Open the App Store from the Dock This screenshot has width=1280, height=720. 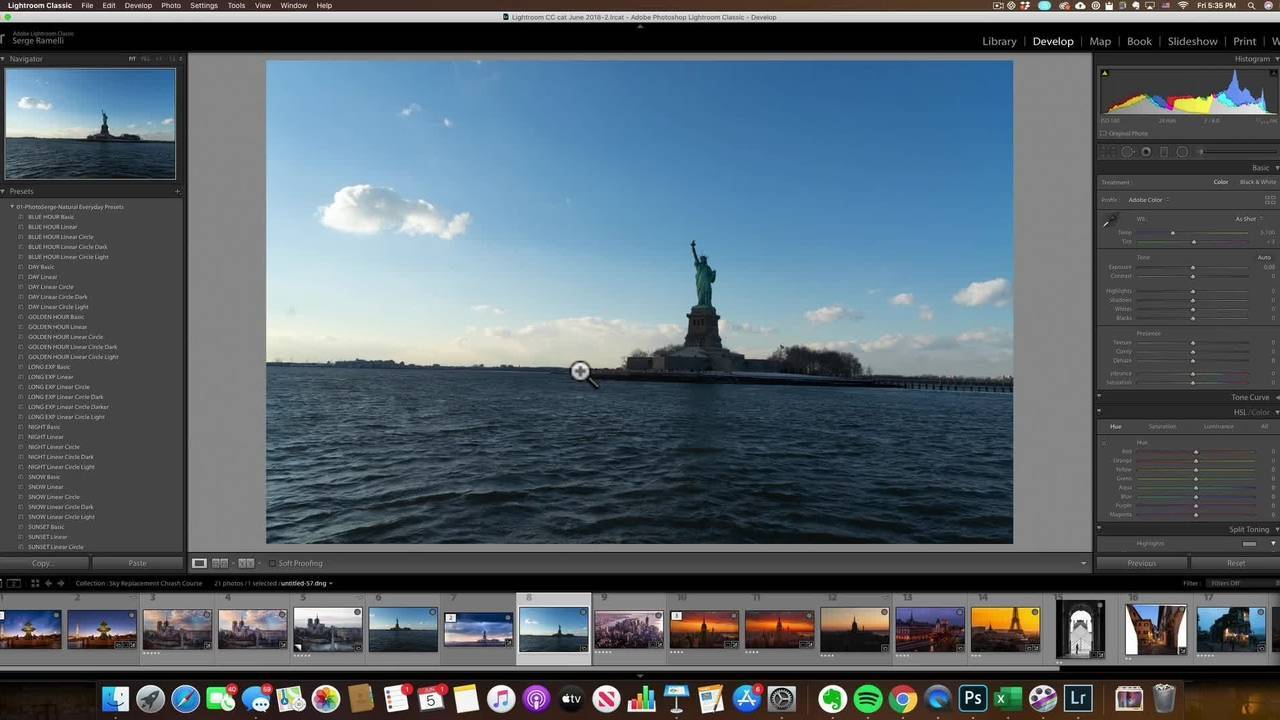coord(747,698)
